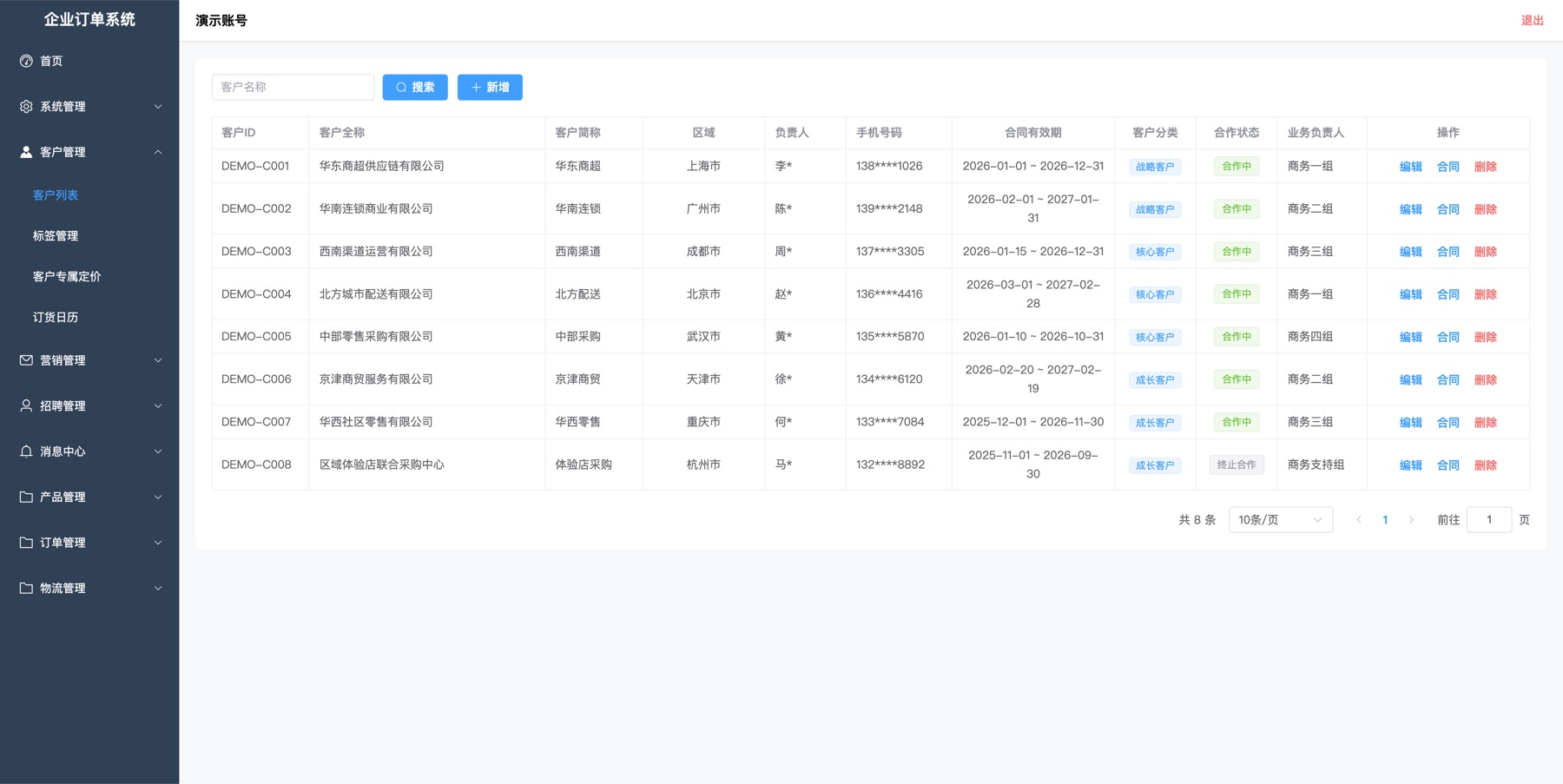Expand the 订单管理 submenu chevron
This screenshot has width=1563, height=784.
tap(158, 543)
